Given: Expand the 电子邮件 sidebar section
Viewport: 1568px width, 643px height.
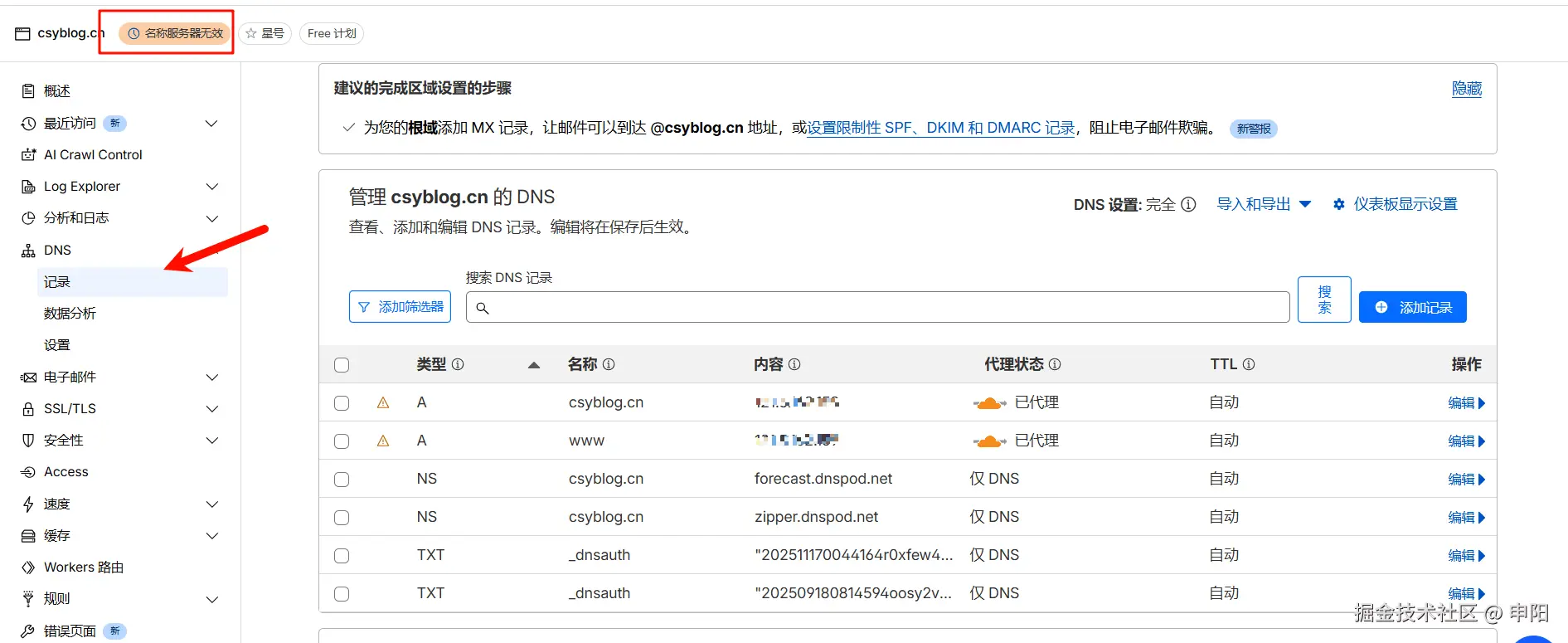Looking at the screenshot, I should pyautogui.click(x=211, y=378).
